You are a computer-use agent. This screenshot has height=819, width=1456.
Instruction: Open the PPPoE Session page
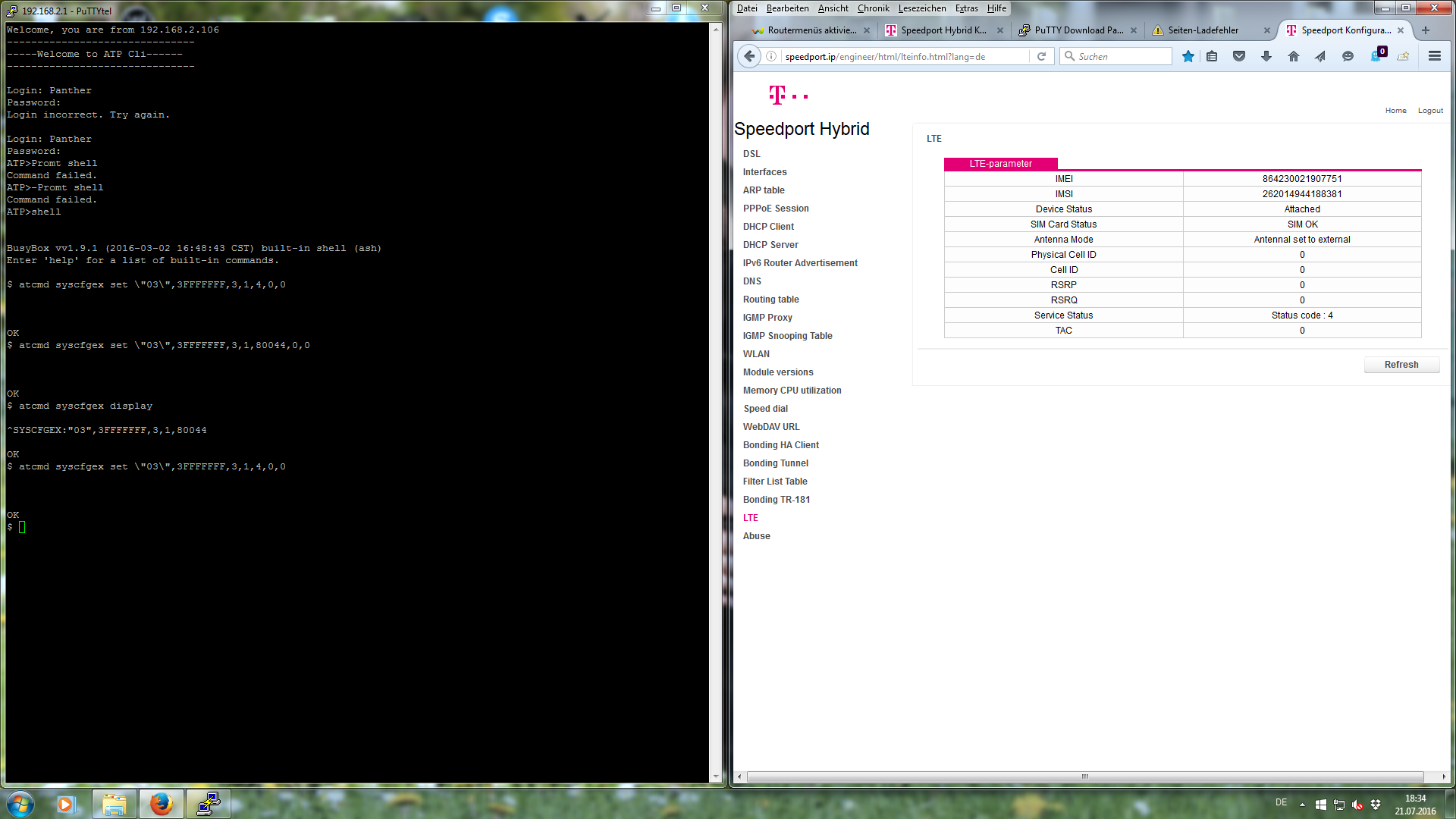pyautogui.click(x=776, y=209)
